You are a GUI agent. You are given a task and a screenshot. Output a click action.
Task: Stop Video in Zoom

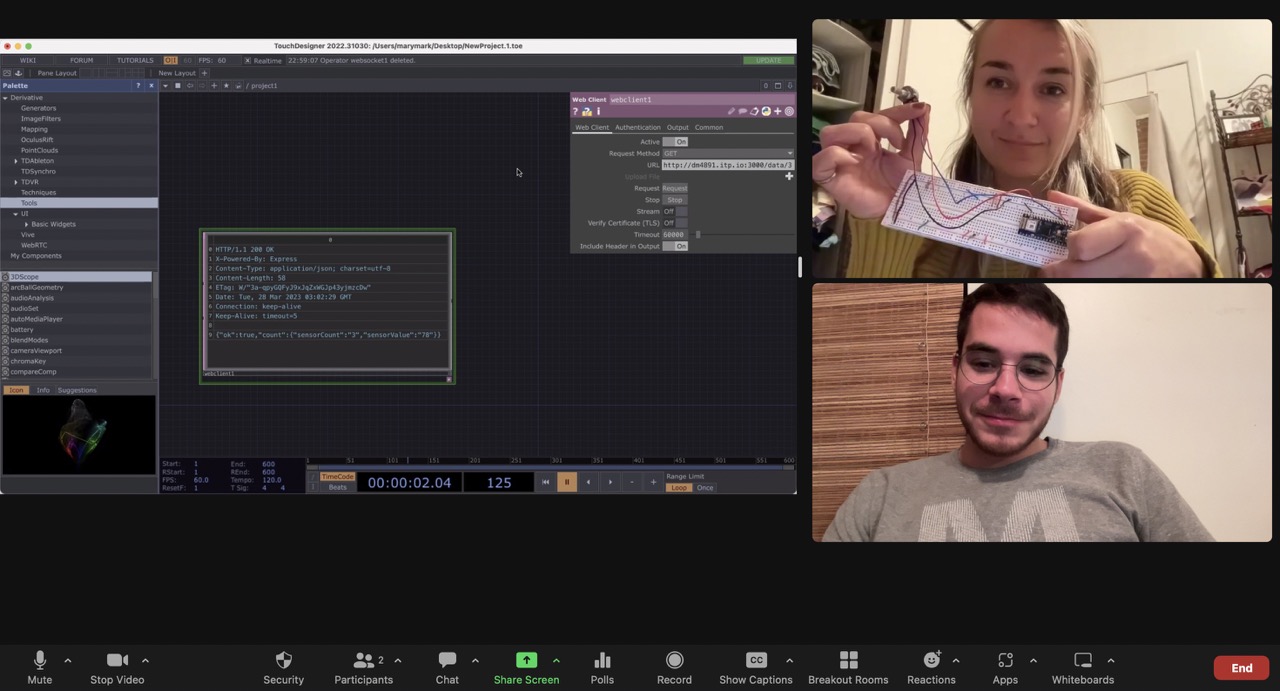pyautogui.click(x=117, y=668)
